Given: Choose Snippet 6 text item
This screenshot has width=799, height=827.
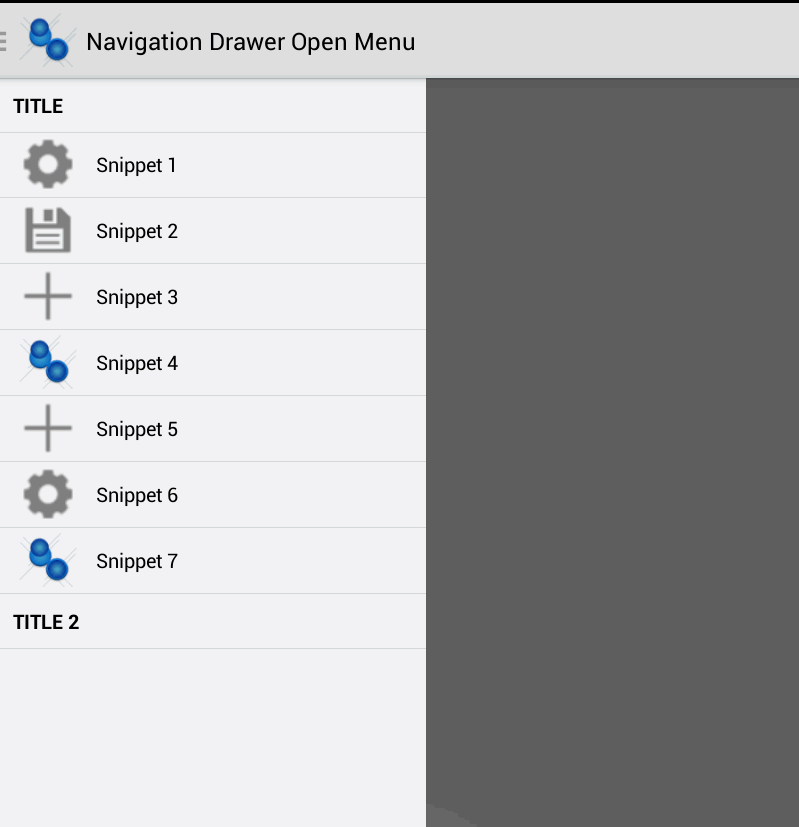Looking at the screenshot, I should (137, 495).
